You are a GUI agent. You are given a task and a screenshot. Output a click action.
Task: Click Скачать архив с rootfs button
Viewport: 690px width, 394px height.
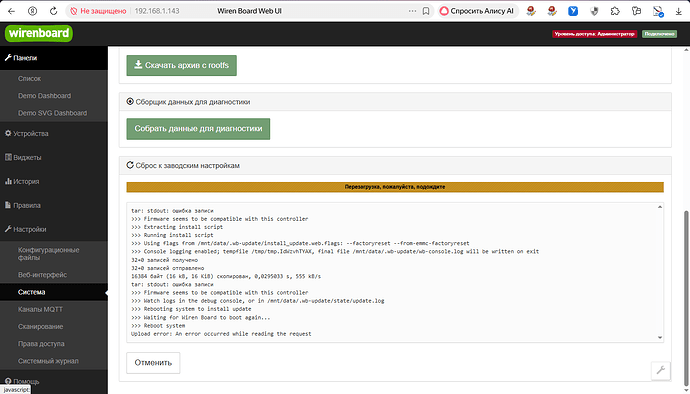tap(181, 65)
